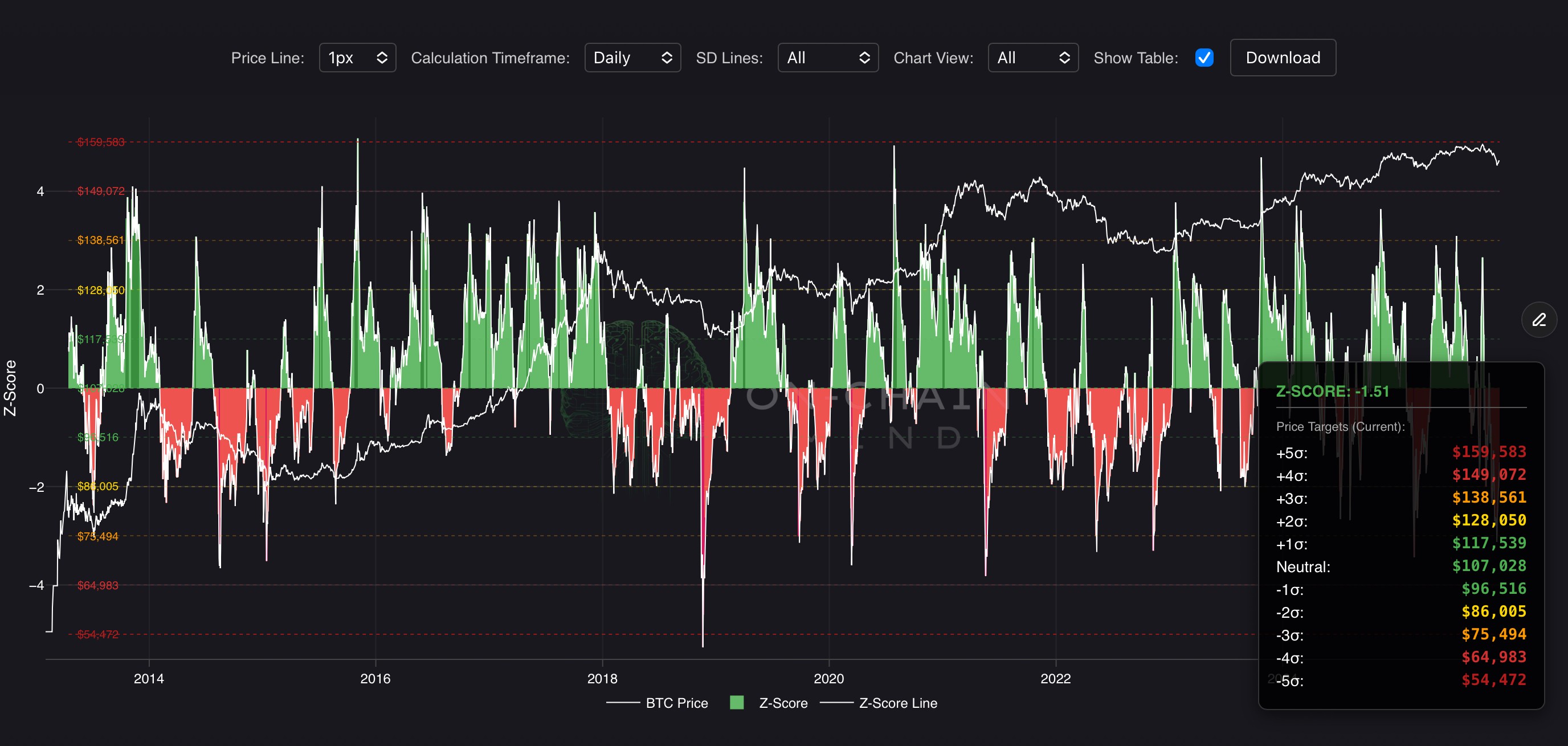Click the Download button

coord(1283,58)
